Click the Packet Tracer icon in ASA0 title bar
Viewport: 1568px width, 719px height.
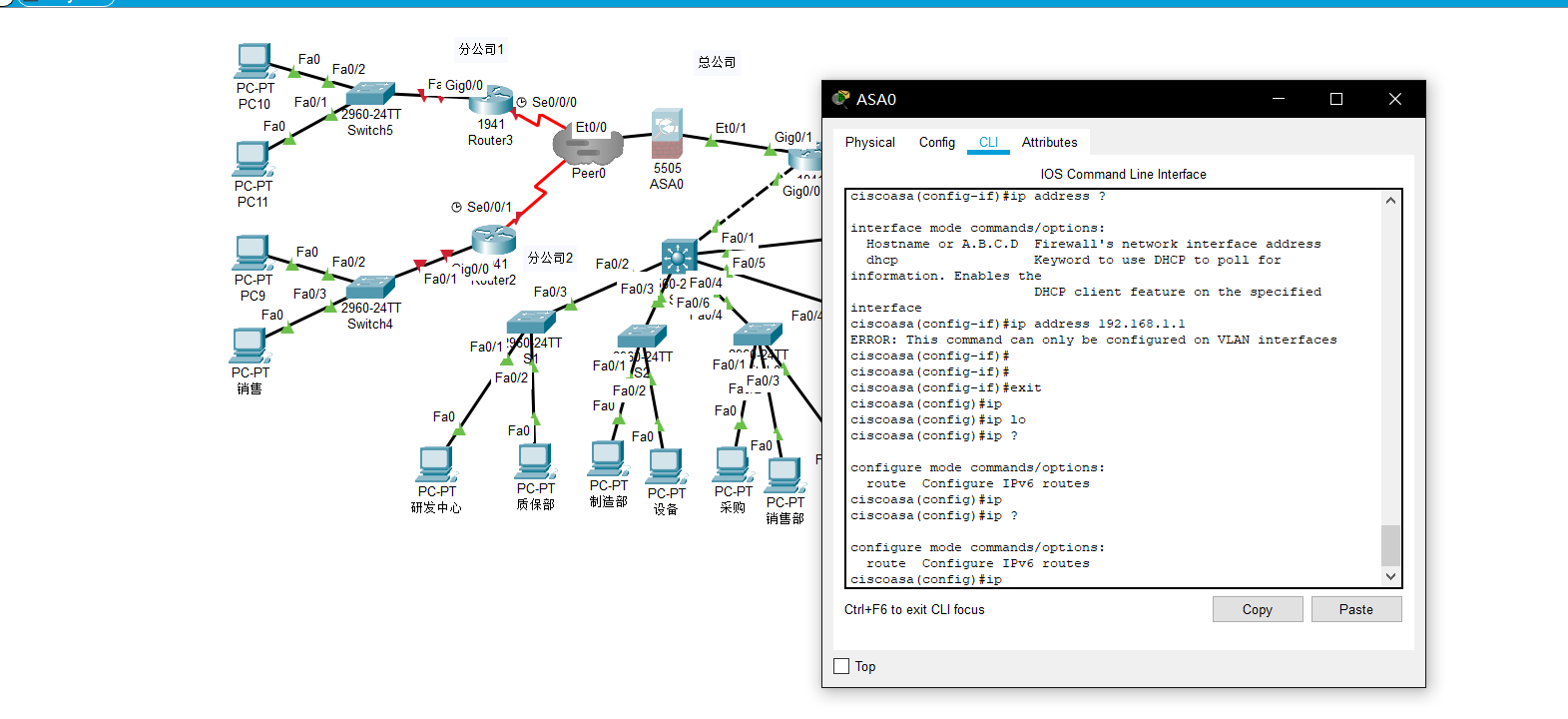841,98
